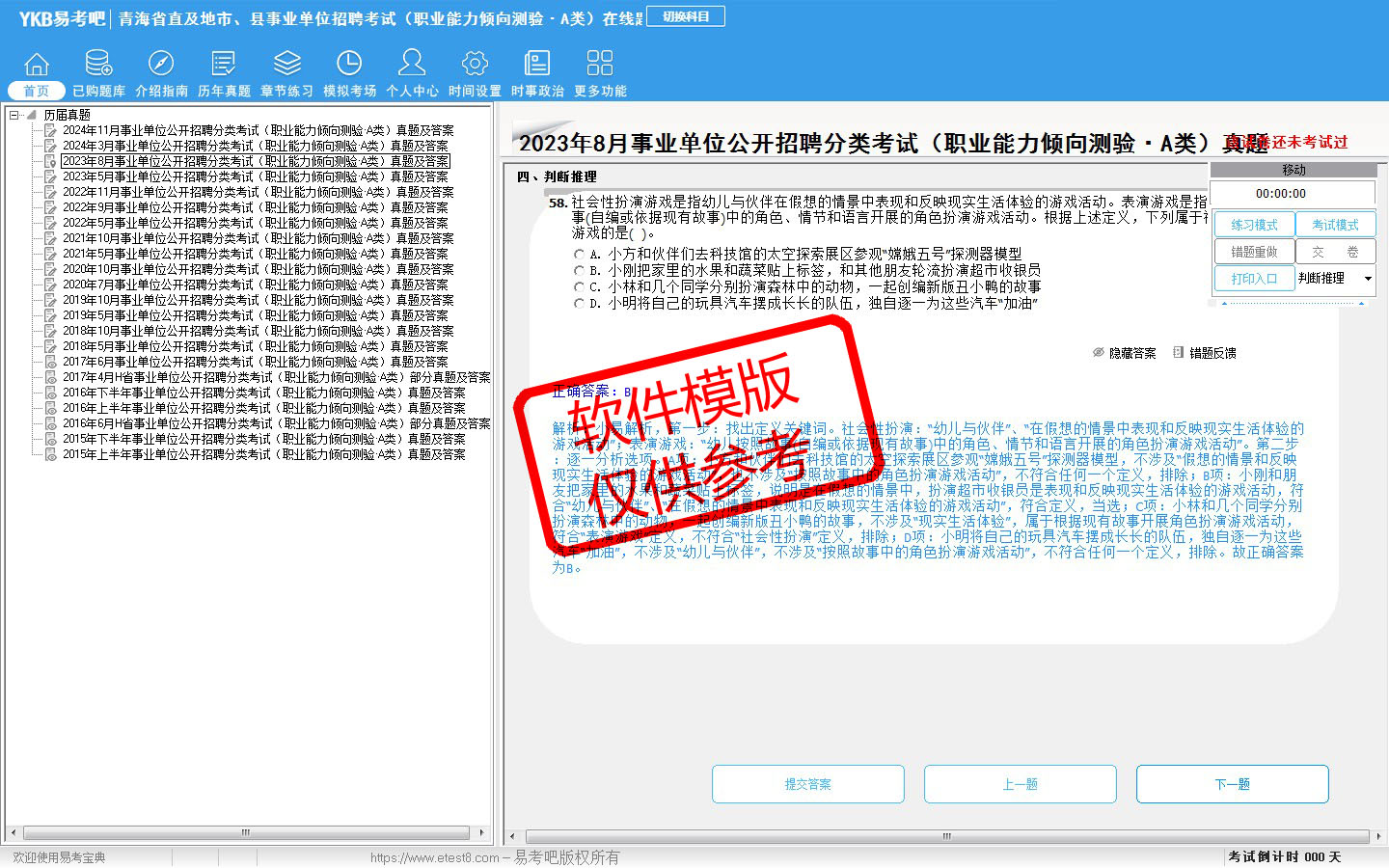1389x868 pixels.
Task: Choose option D radio button
Action: point(580,304)
